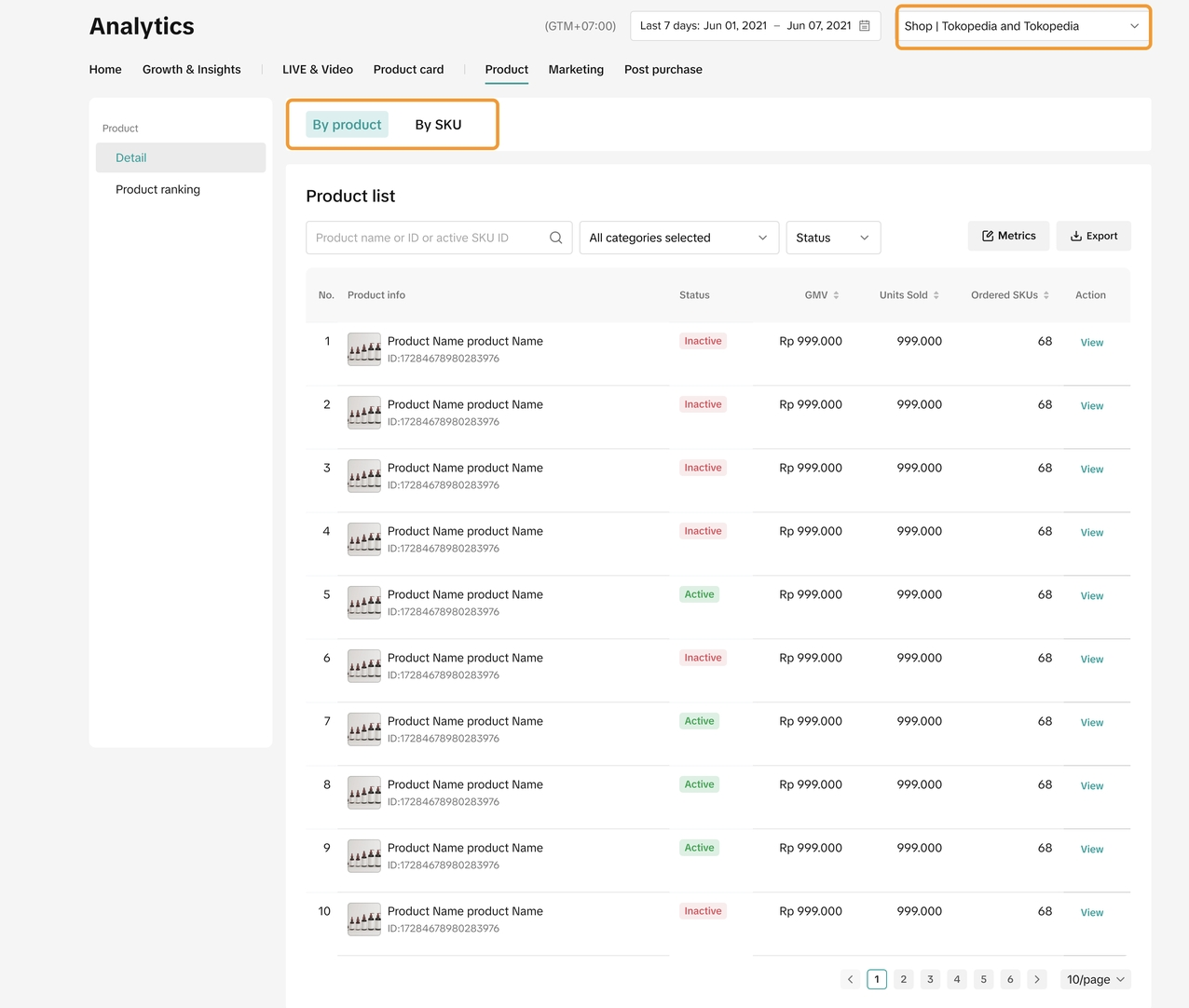Expand All categories selected dropdown

tap(678, 238)
